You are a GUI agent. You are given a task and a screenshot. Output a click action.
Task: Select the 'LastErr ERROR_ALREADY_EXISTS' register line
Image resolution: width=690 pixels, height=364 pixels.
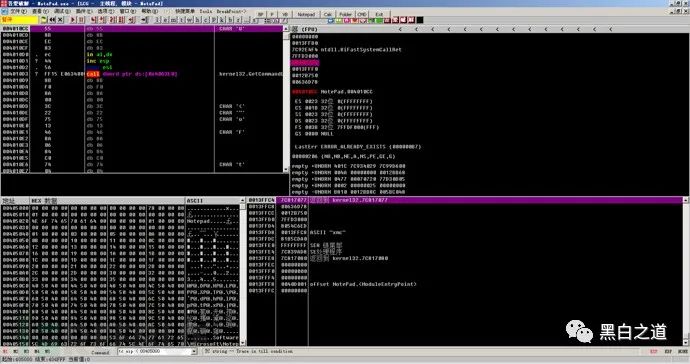click(358, 147)
